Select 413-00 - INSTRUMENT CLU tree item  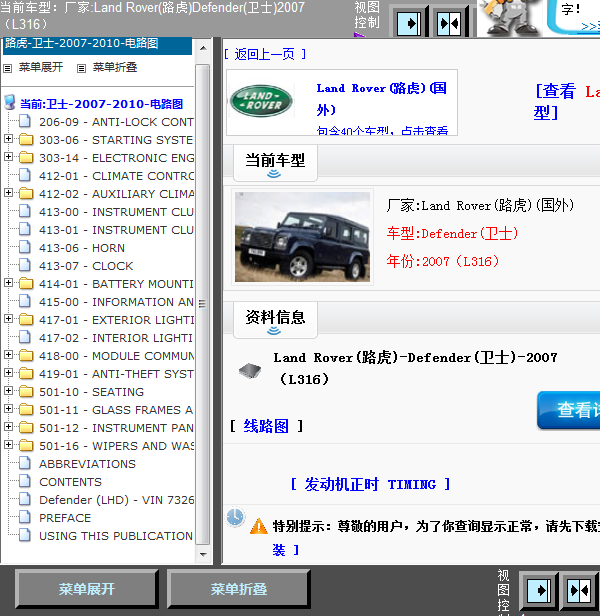click(x=116, y=212)
